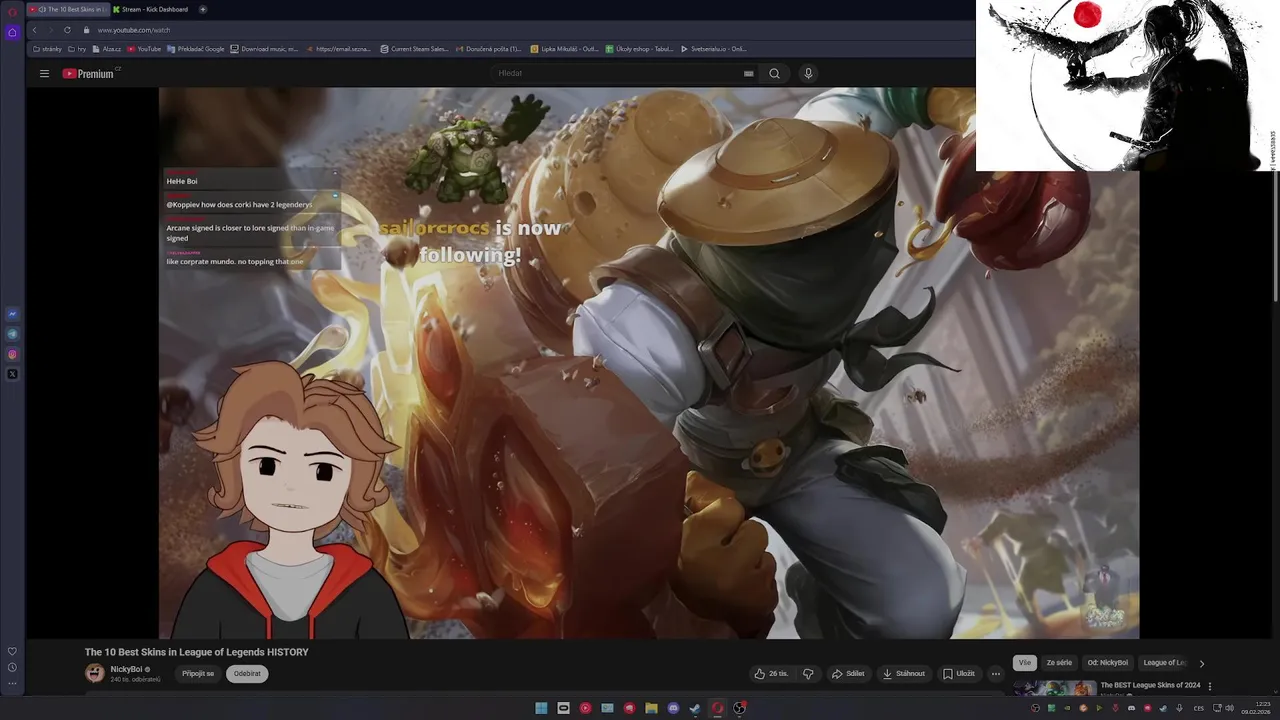Open Download music bookmark
The height and width of the screenshot is (720, 1280).
pos(265,49)
